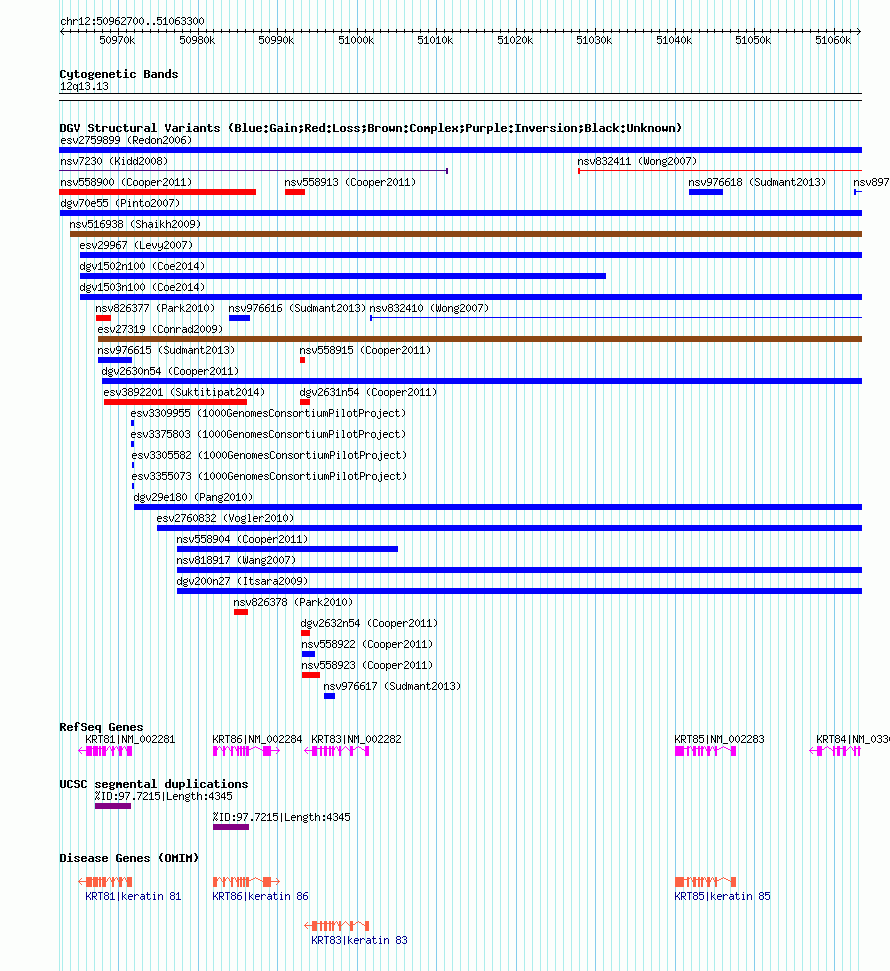
Task: Click the nsv558923 (Cooper2011) red bar
Action: tap(311, 676)
